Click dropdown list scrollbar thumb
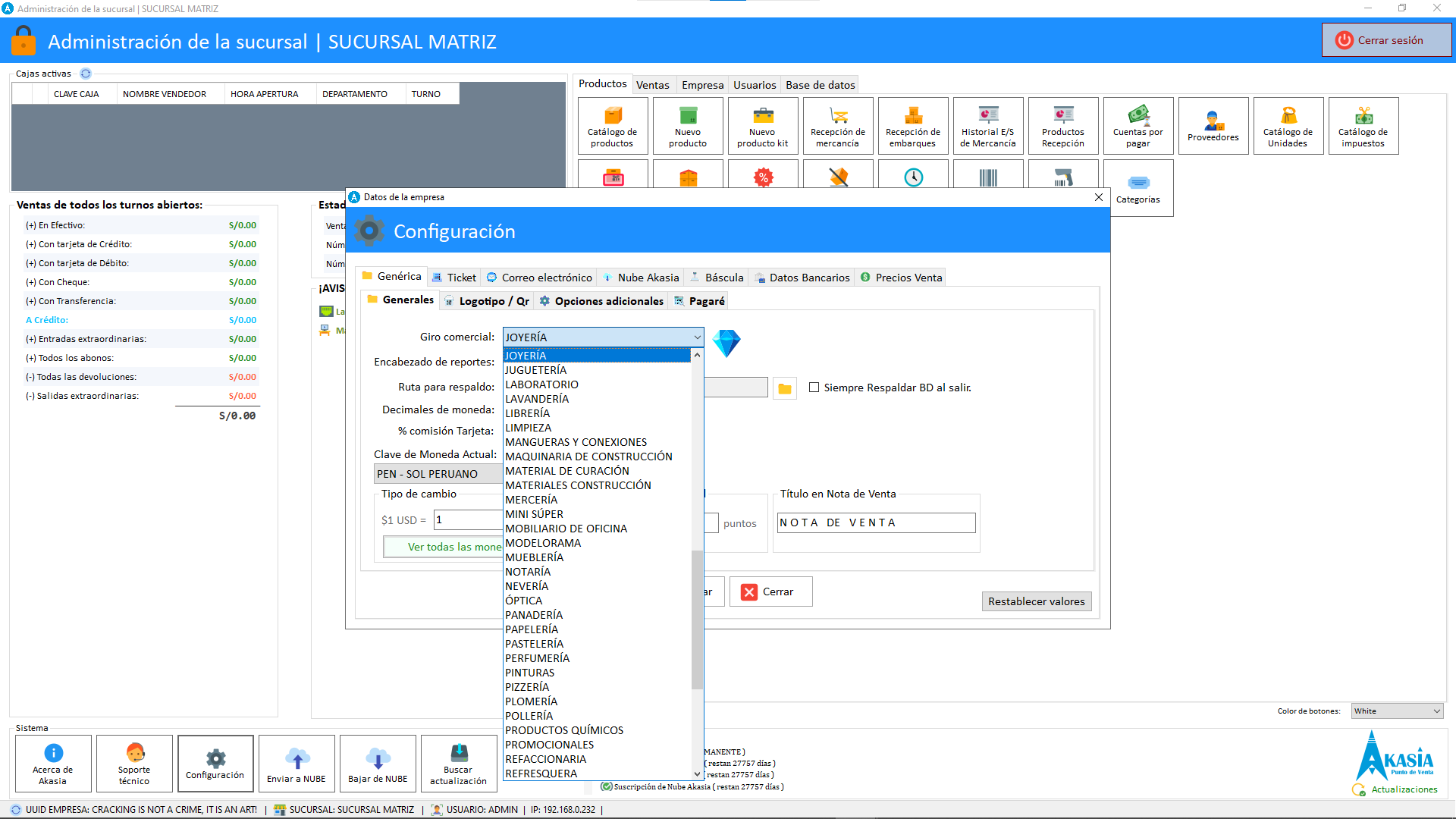Image resolution: width=1456 pixels, height=819 pixels. click(697, 620)
